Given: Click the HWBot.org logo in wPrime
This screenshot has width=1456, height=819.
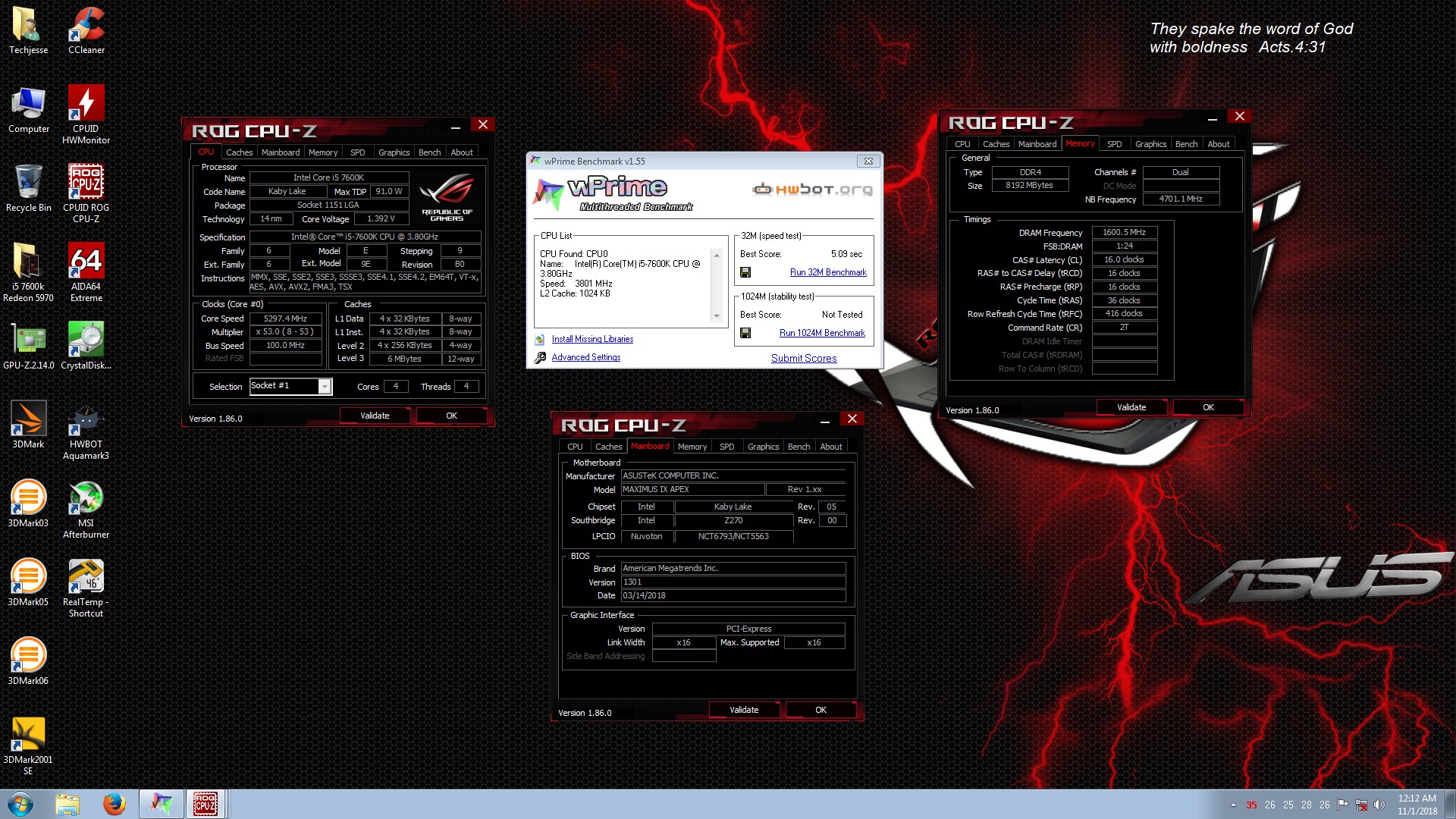Looking at the screenshot, I should (x=812, y=190).
